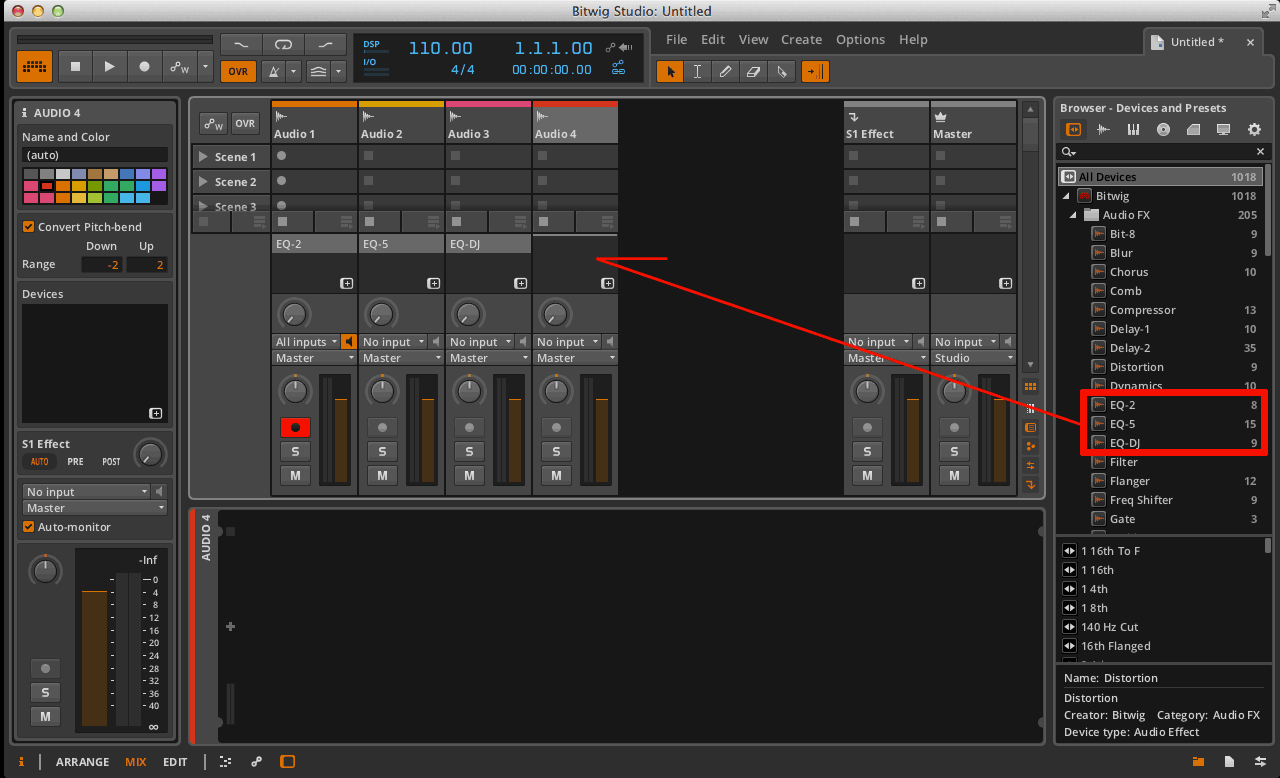Screen dimensions: 1280x778
Task: Toggle Convert Pitch-bend checkbox
Action: (29, 227)
